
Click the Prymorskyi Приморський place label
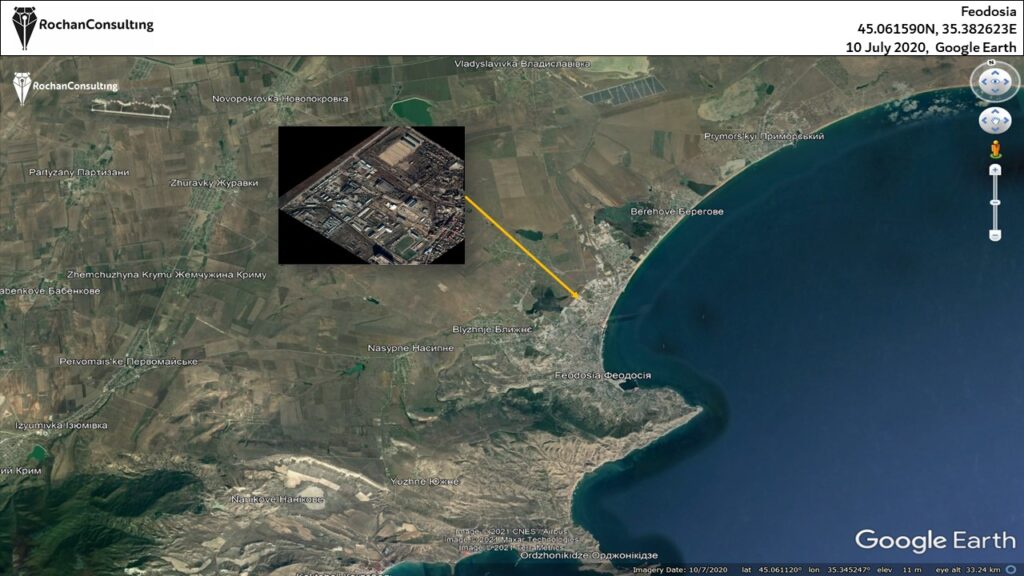coord(763,136)
